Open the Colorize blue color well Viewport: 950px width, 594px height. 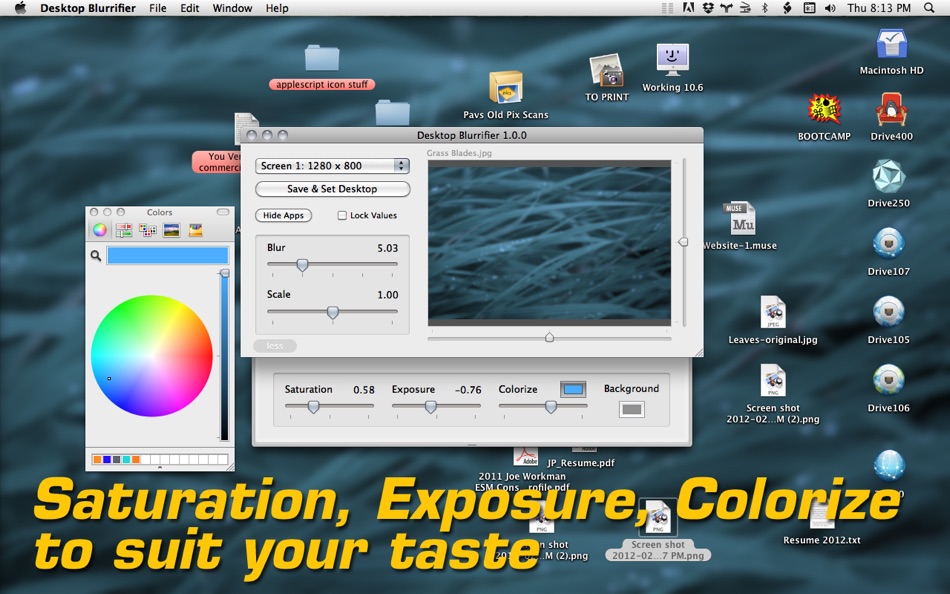tap(573, 389)
